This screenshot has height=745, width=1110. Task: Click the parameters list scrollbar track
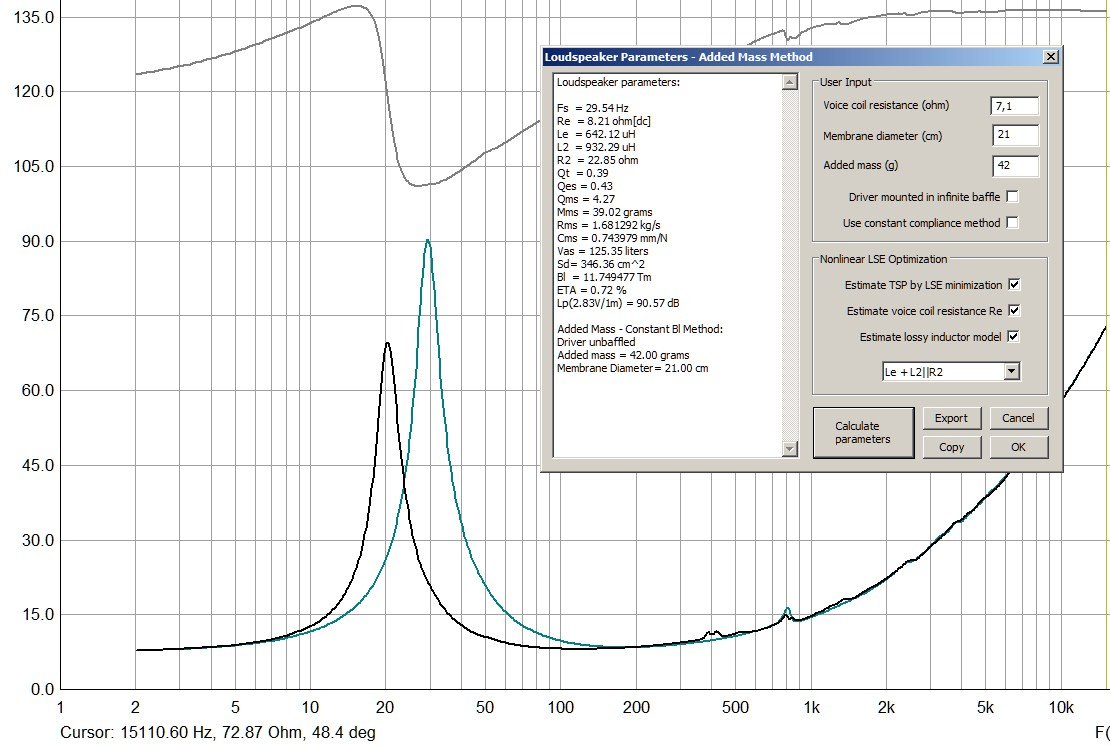[x=789, y=266]
